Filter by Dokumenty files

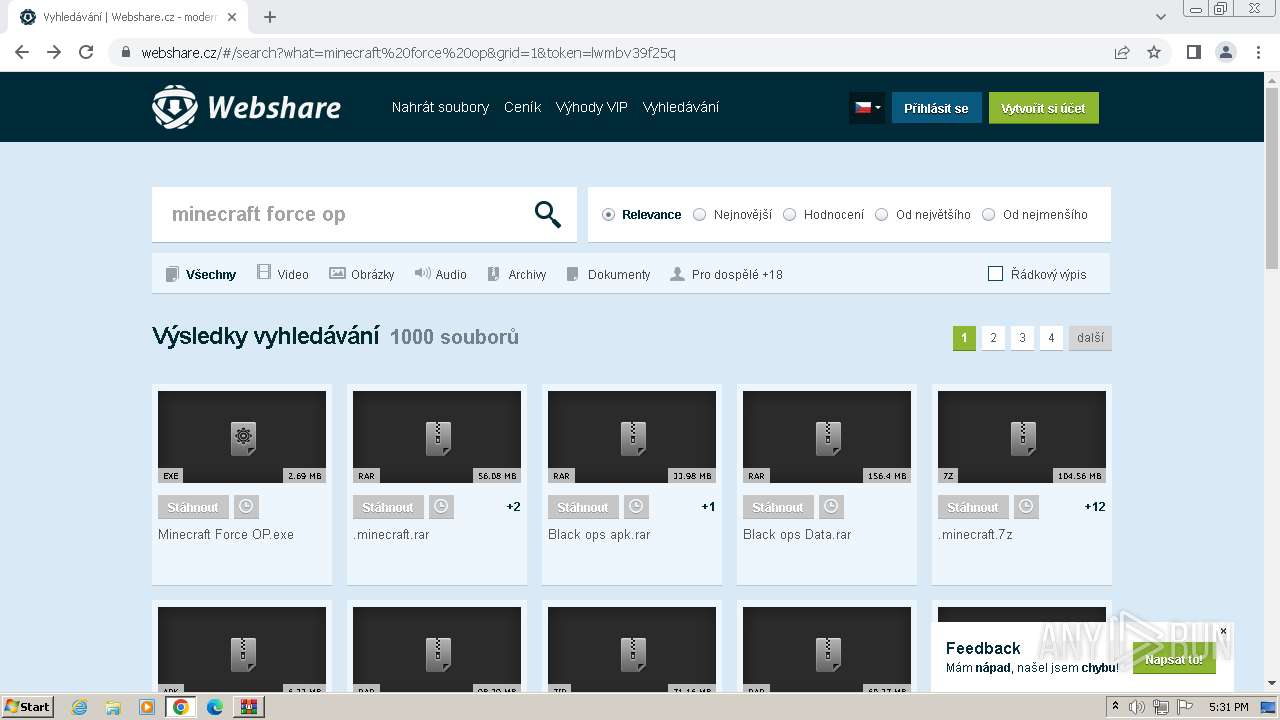click(608, 274)
